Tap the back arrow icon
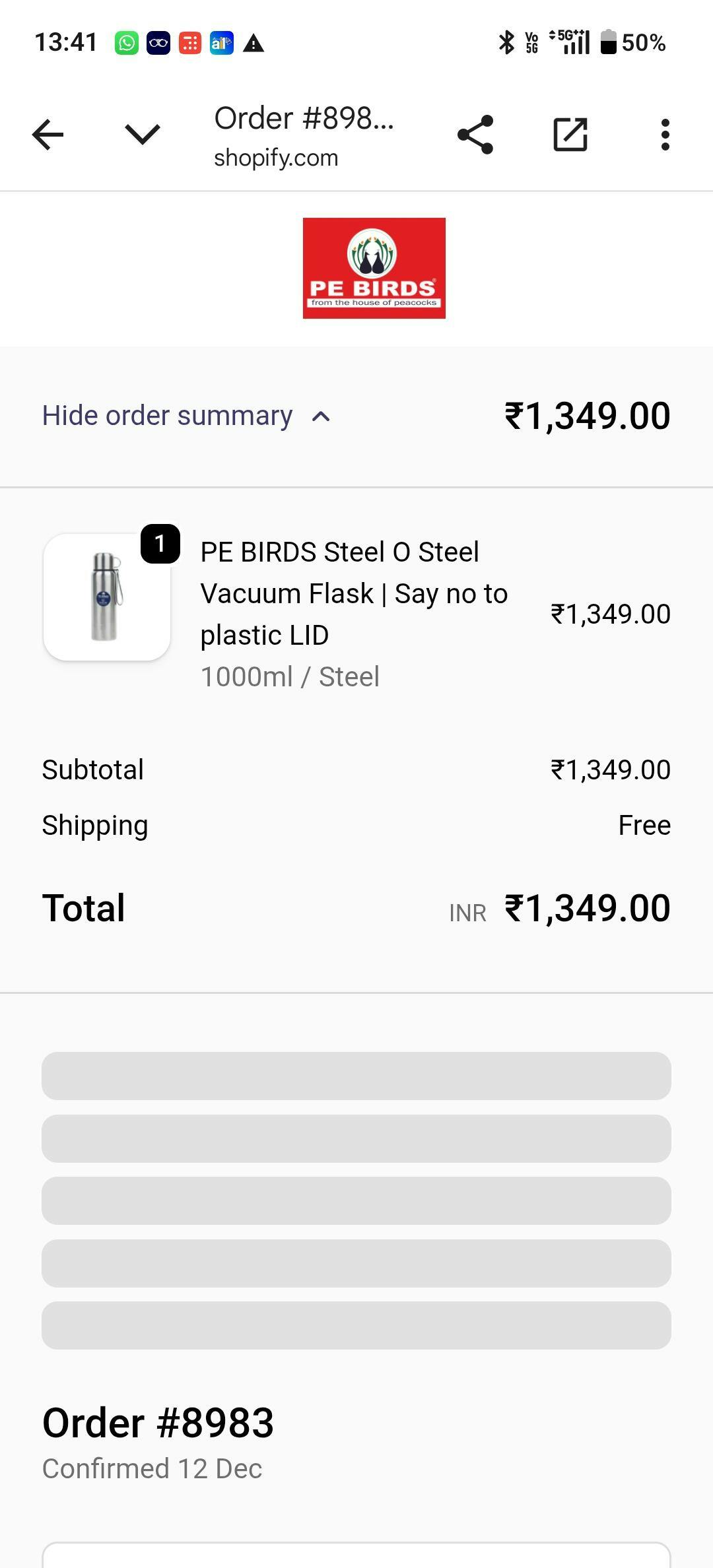The height and width of the screenshot is (1568, 713). [x=48, y=135]
